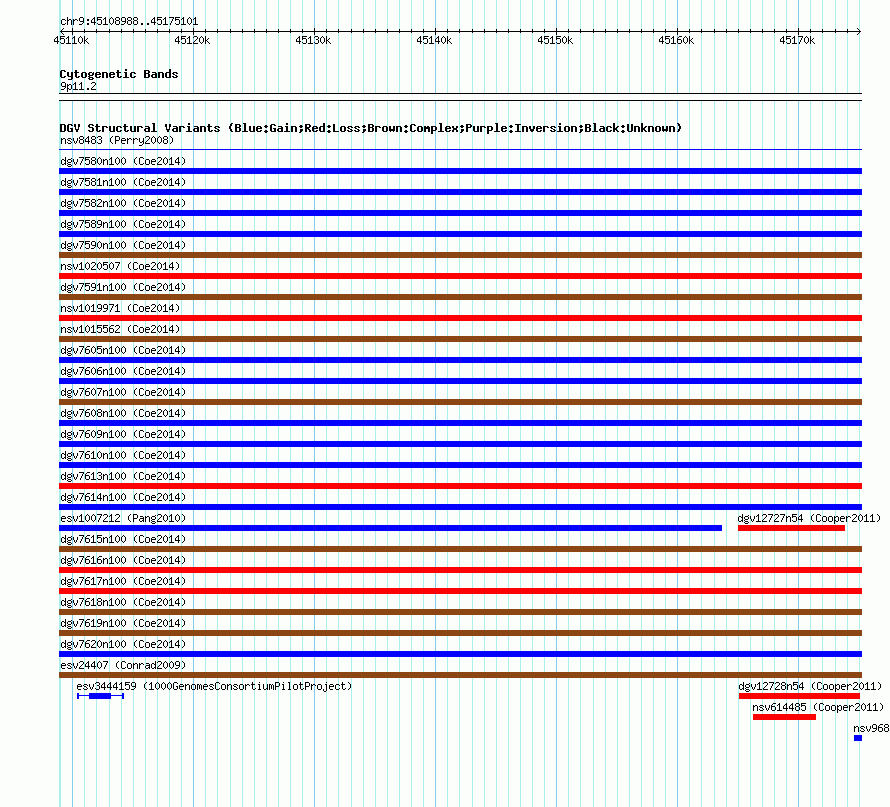Click the Cytogenetic Bands track title

(x=119, y=74)
